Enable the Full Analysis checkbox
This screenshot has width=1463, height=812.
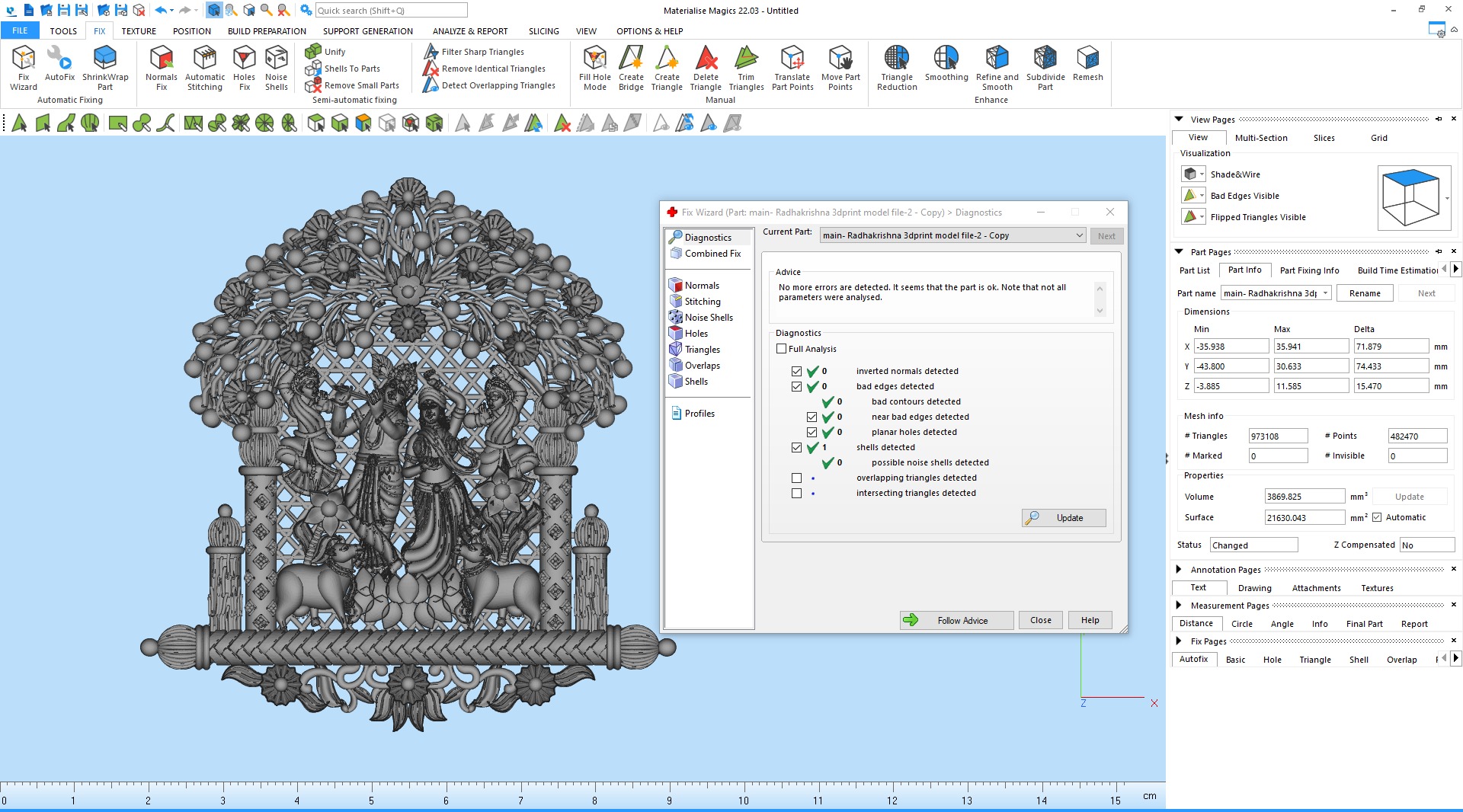pos(781,349)
